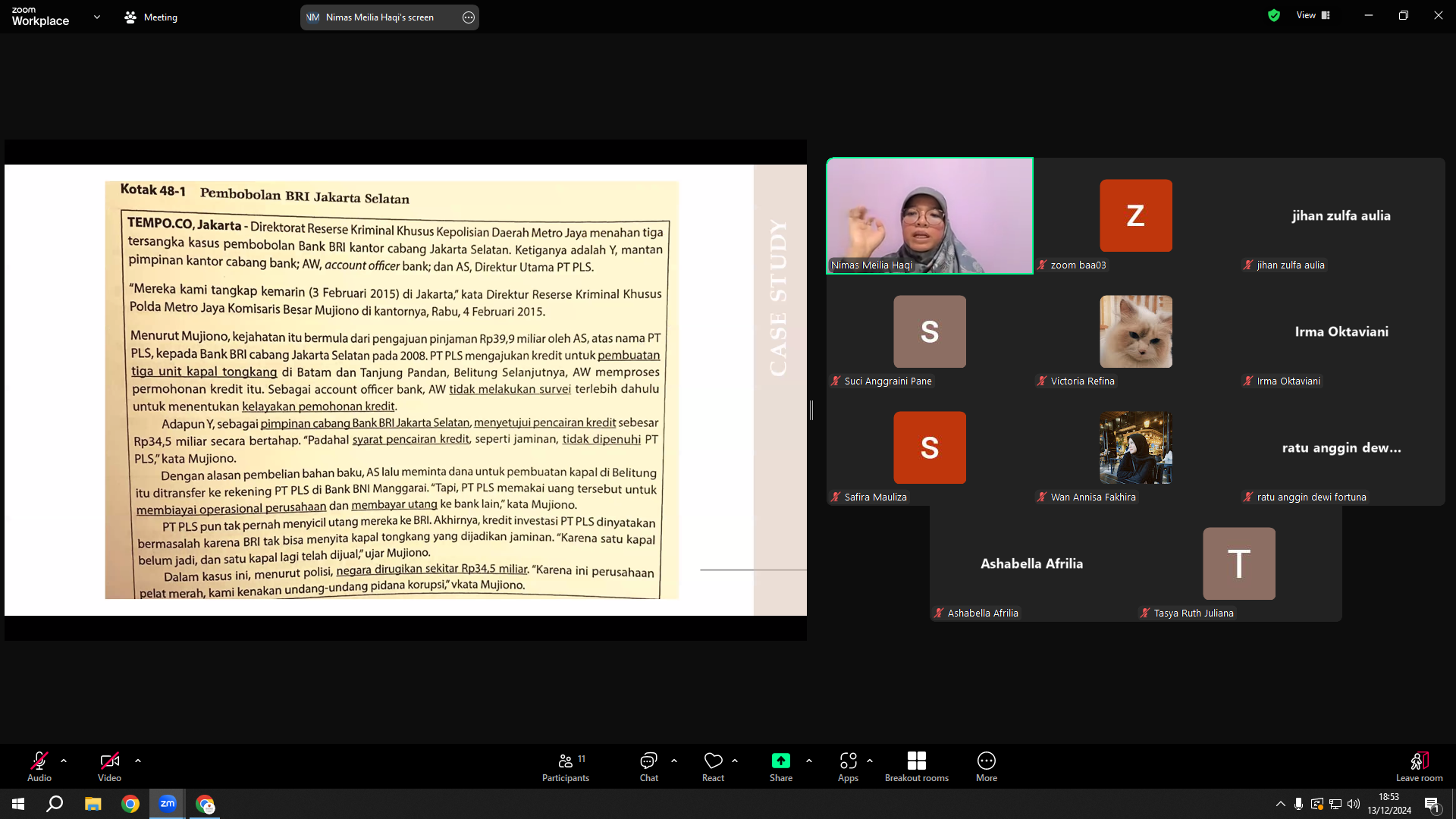Click the "Nimas Meilia Haqi" name label
Image resolution: width=1456 pixels, height=819 pixels.
[871, 265]
